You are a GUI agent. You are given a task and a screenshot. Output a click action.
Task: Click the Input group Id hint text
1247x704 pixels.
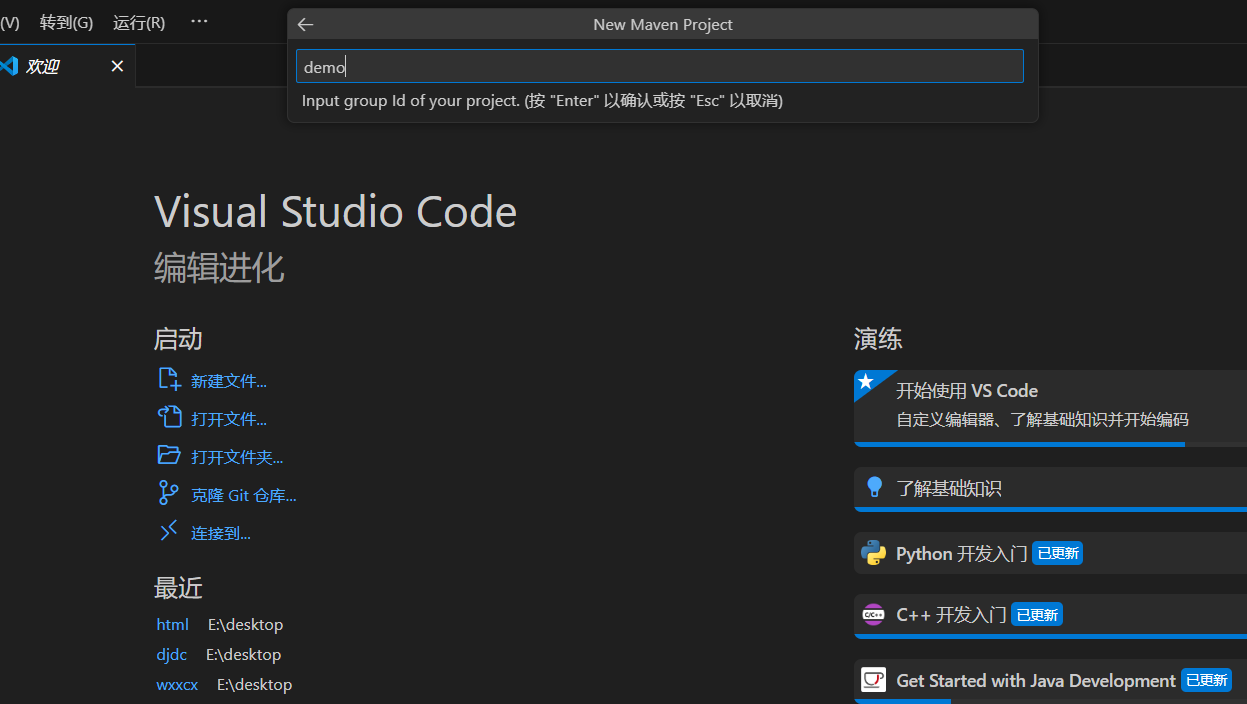(542, 101)
